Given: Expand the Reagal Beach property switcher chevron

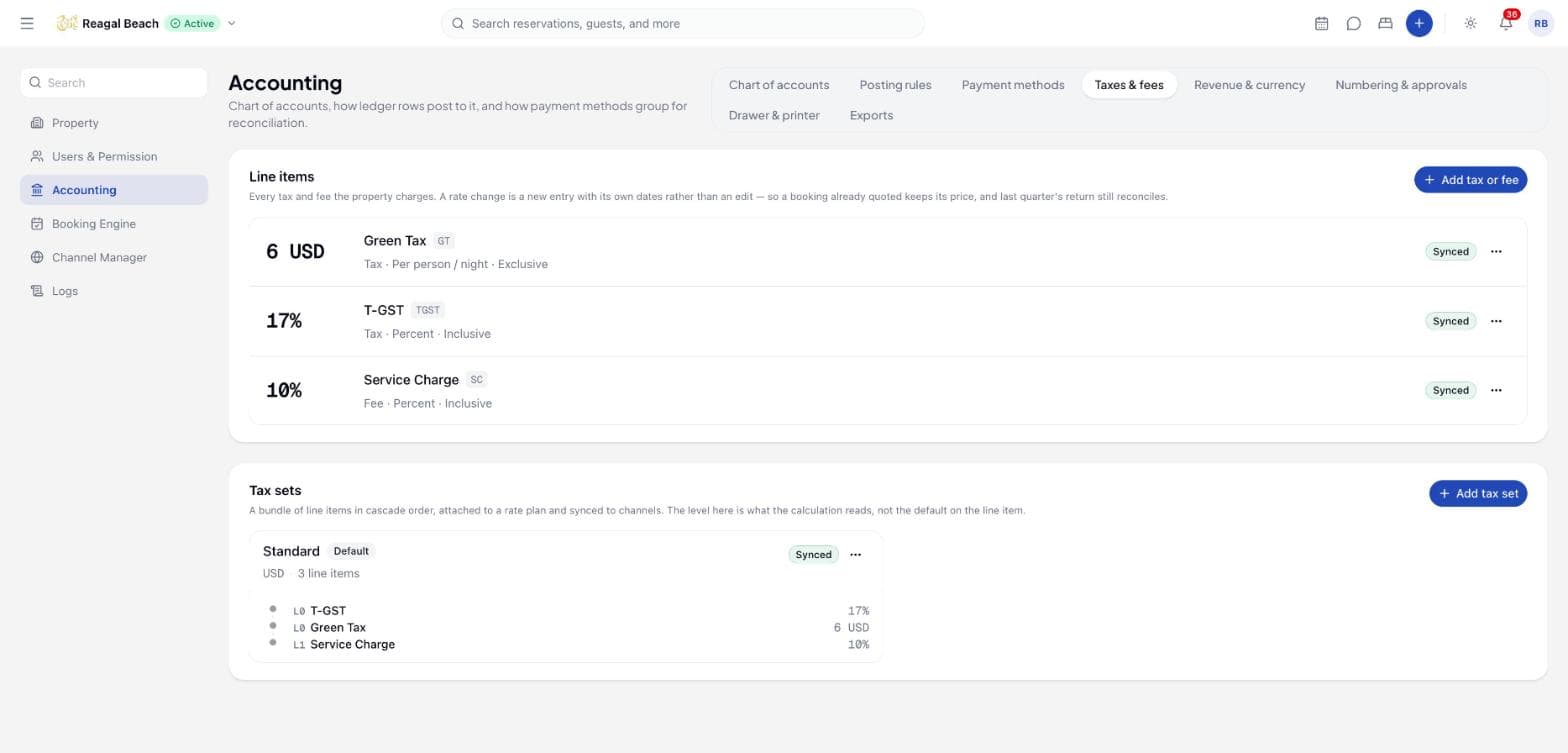Looking at the screenshot, I should click(232, 23).
